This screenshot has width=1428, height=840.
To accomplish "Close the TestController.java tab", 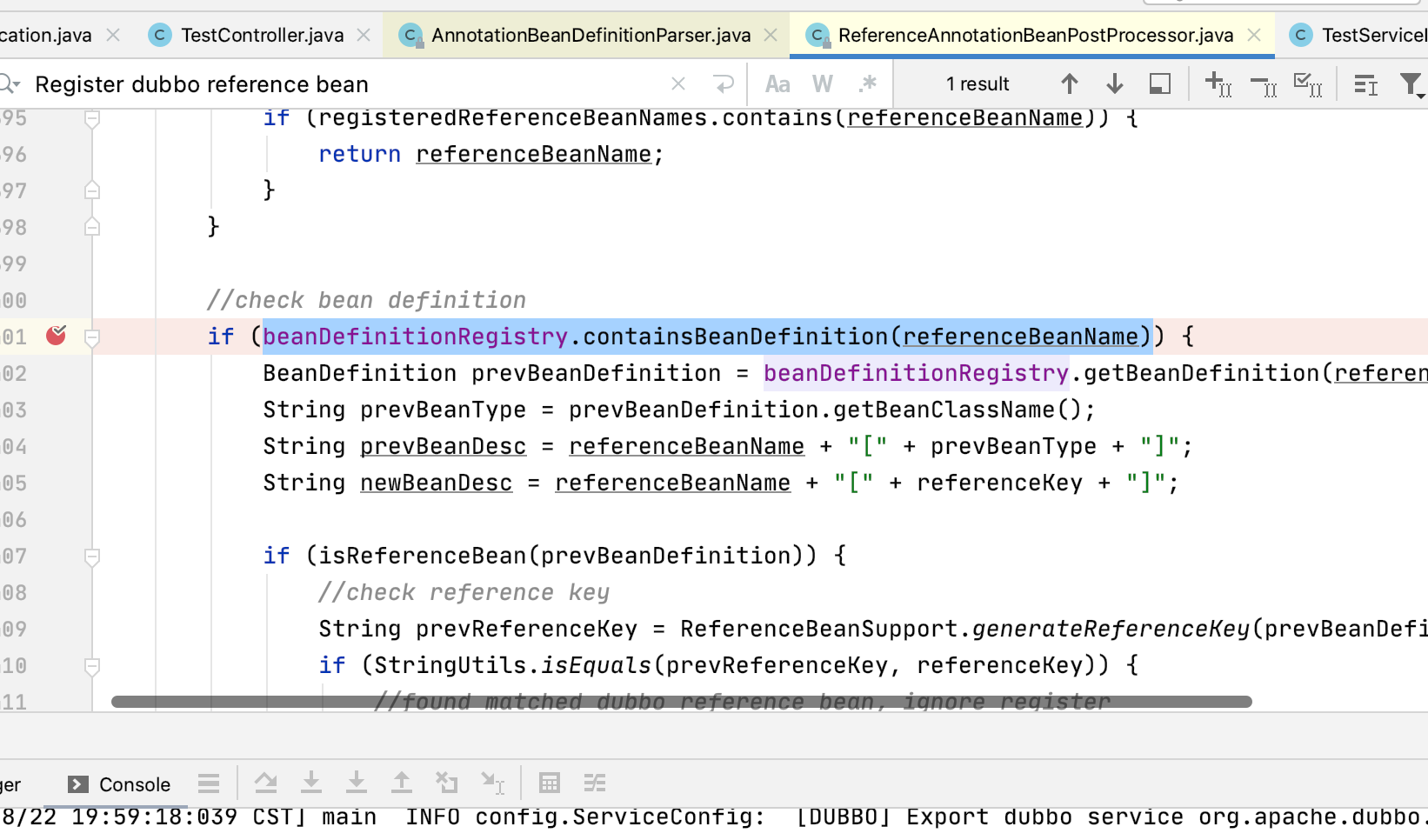I will (x=364, y=35).
